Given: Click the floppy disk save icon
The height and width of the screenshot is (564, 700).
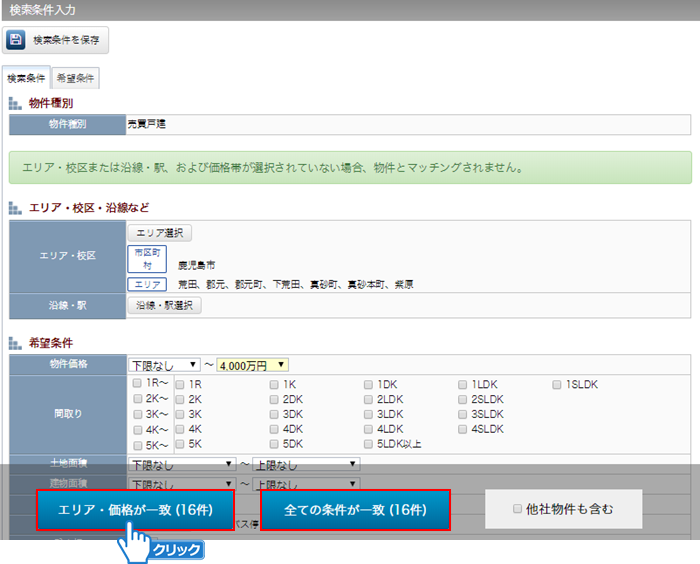Looking at the screenshot, I should point(16,40).
